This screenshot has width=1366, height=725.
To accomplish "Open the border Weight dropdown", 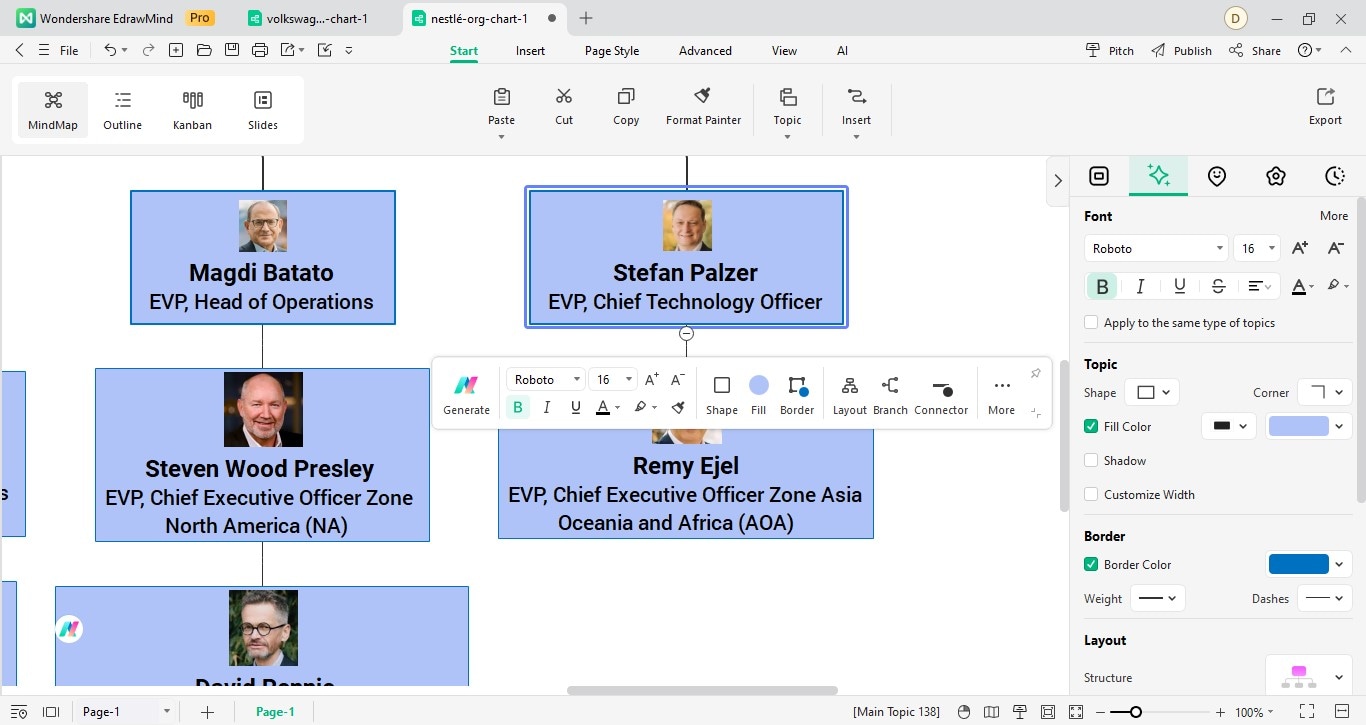I will 1158,598.
